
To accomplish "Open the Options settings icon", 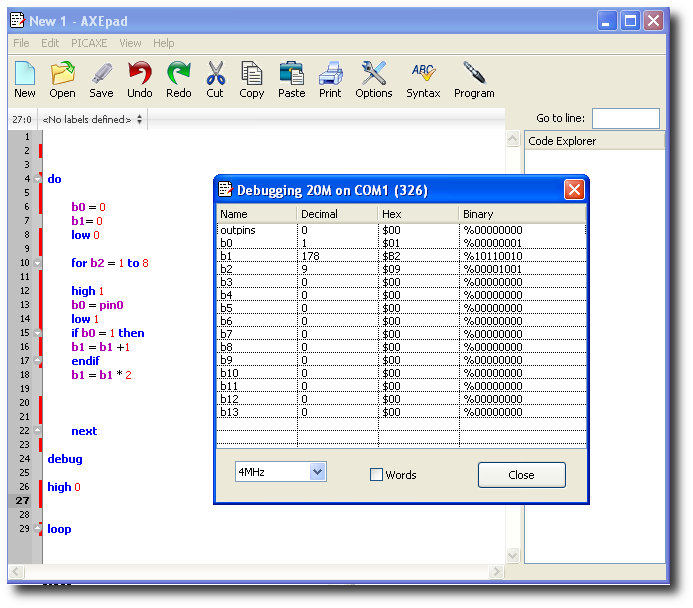I will (x=373, y=79).
